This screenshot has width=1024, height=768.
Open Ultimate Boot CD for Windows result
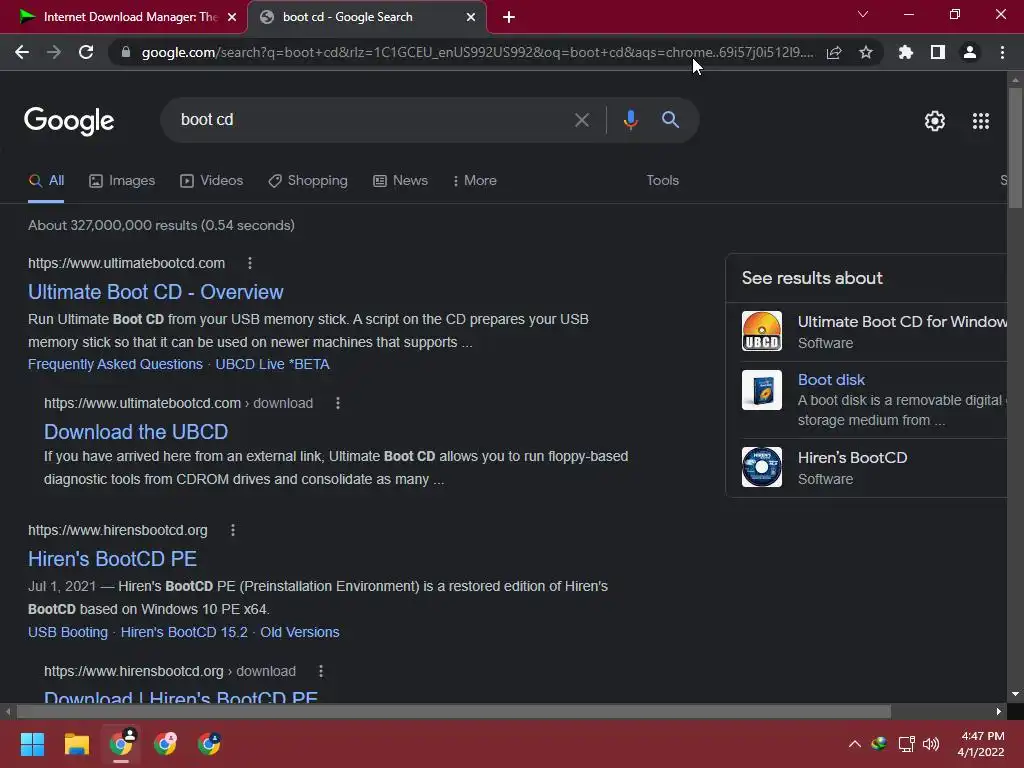(902, 321)
